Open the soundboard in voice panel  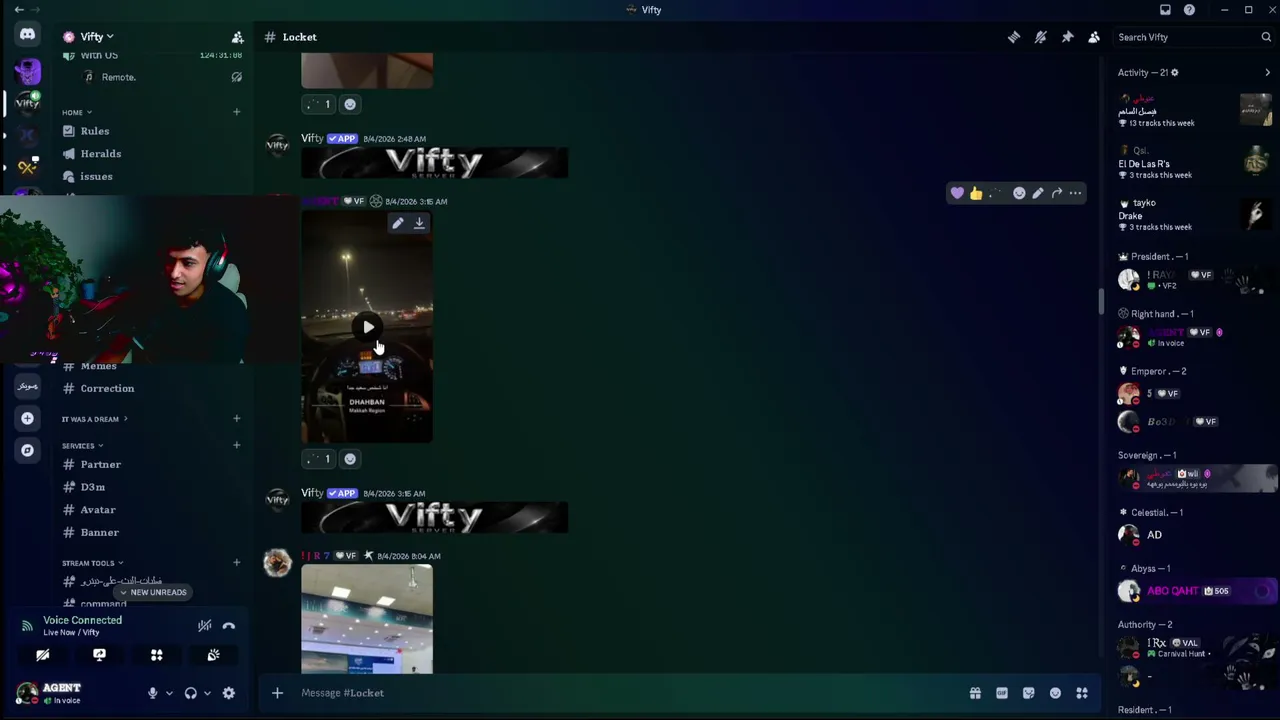click(x=213, y=655)
